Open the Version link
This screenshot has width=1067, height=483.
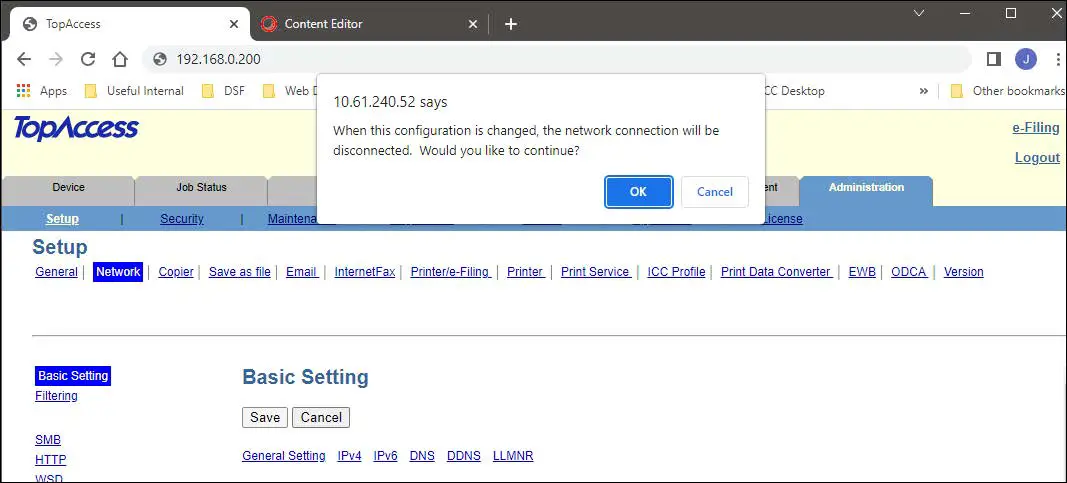(964, 271)
